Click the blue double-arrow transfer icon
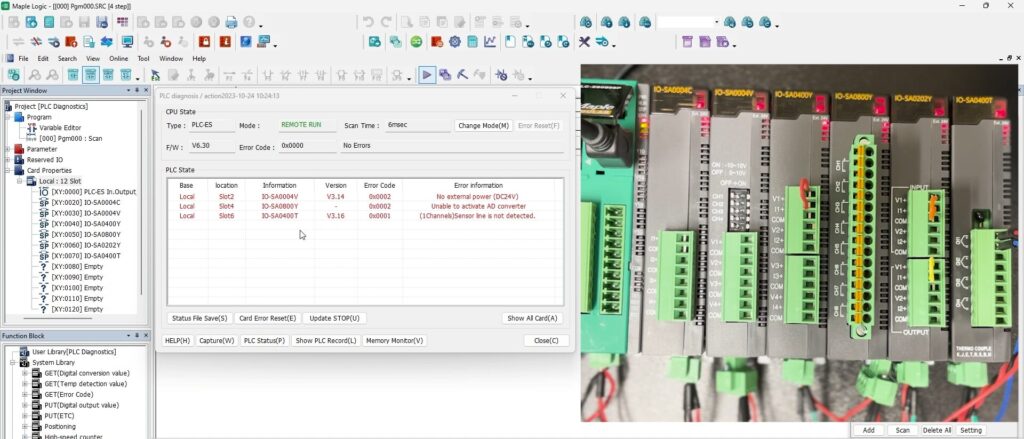The height and width of the screenshot is (439, 1024). tap(106, 42)
